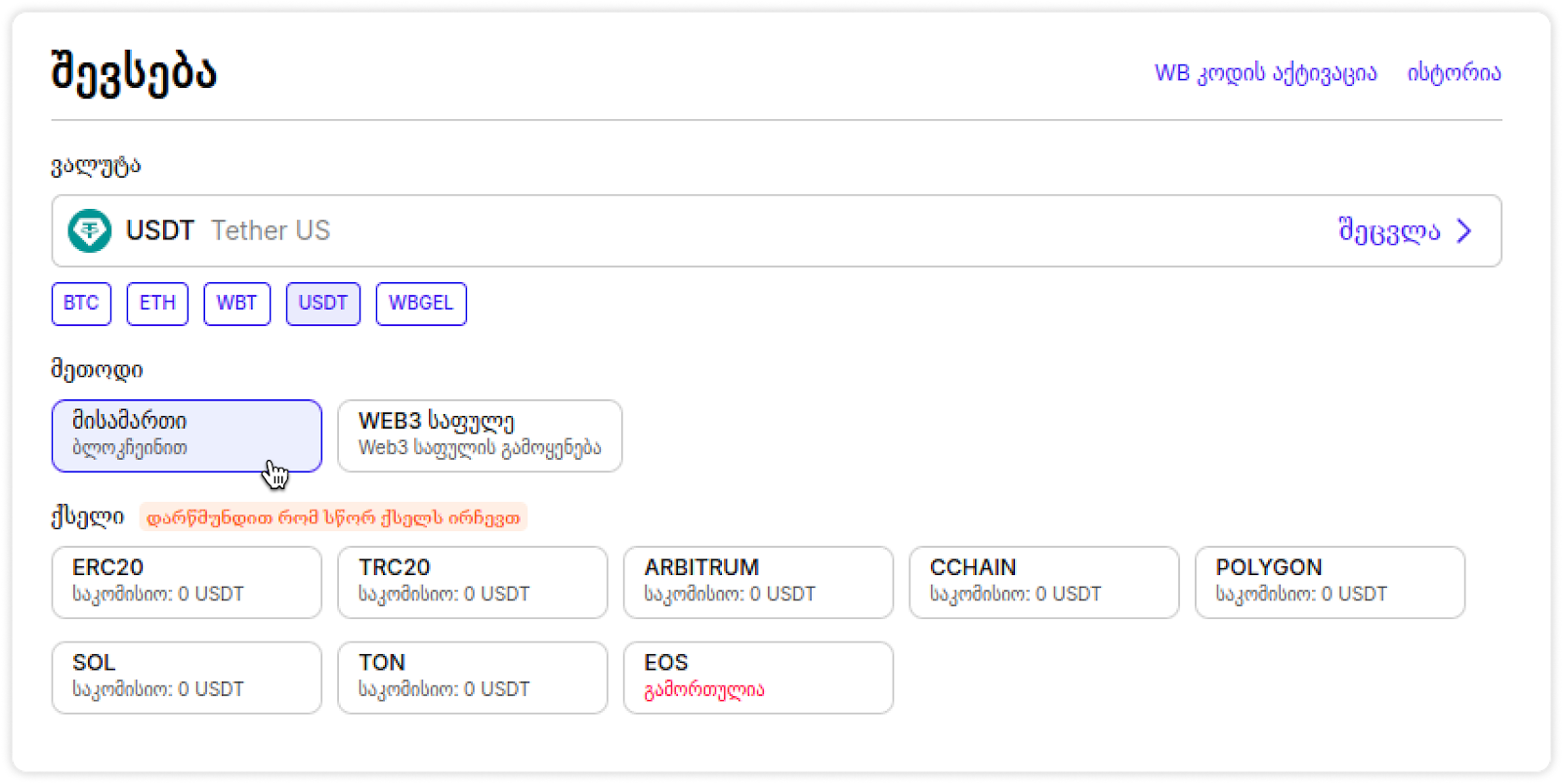Select the USDT quick currency chip
Viewport: 1563px width, 784px height.
(x=323, y=304)
